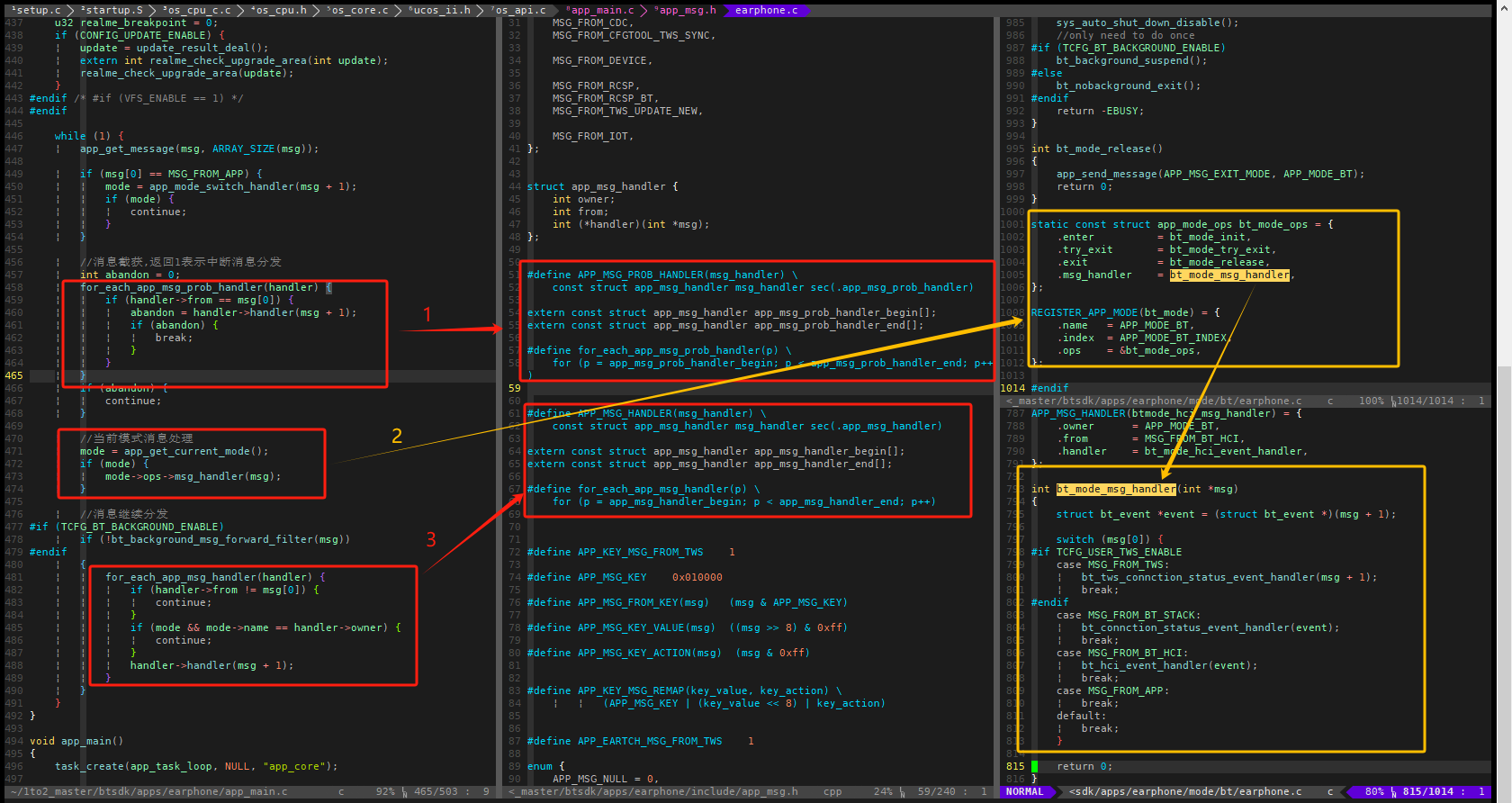Click line number 465 in left pane gutter
The height and width of the screenshot is (803, 1512).
click(14, 375)
